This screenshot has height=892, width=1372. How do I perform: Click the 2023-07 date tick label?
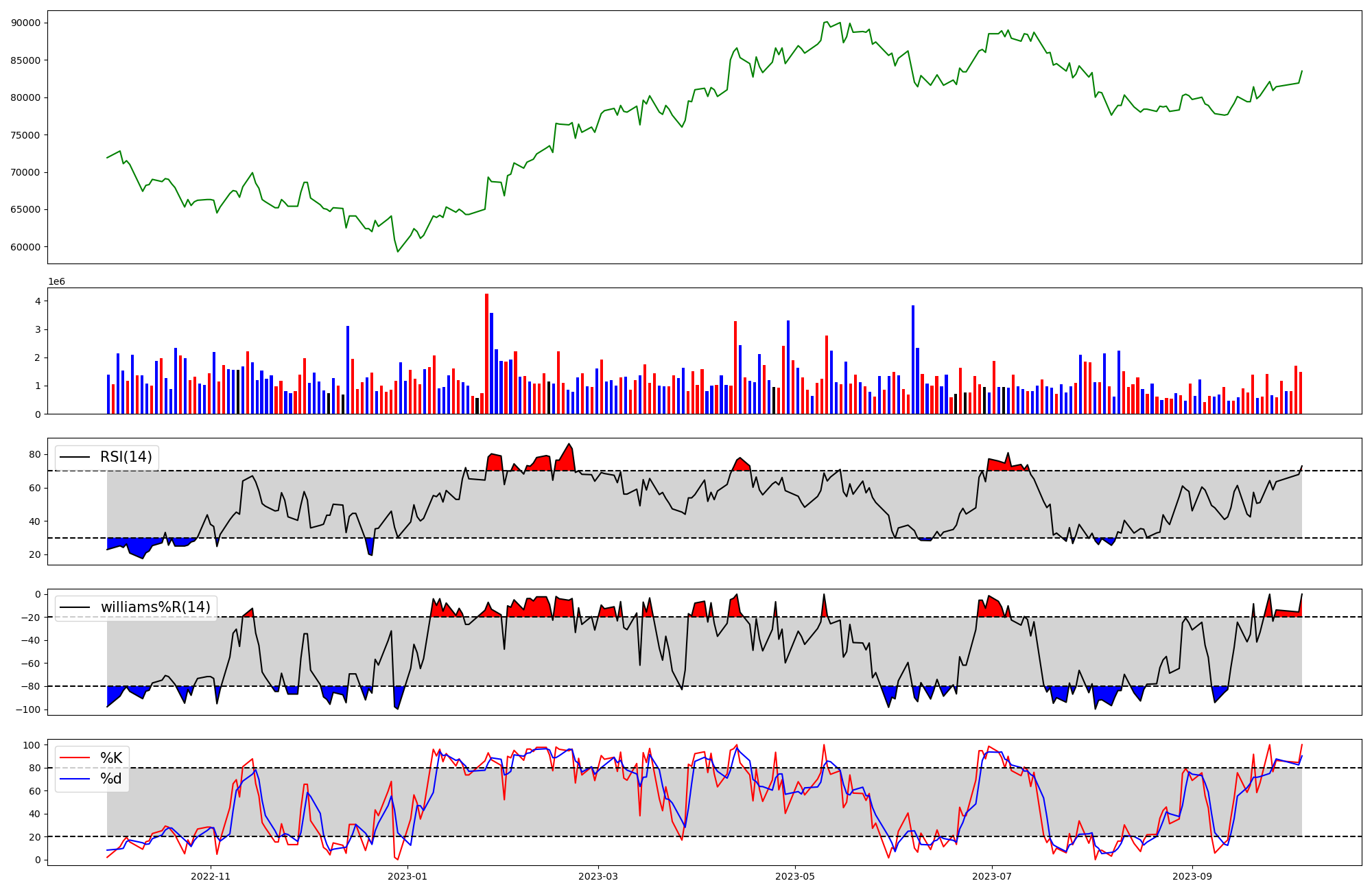992,876
